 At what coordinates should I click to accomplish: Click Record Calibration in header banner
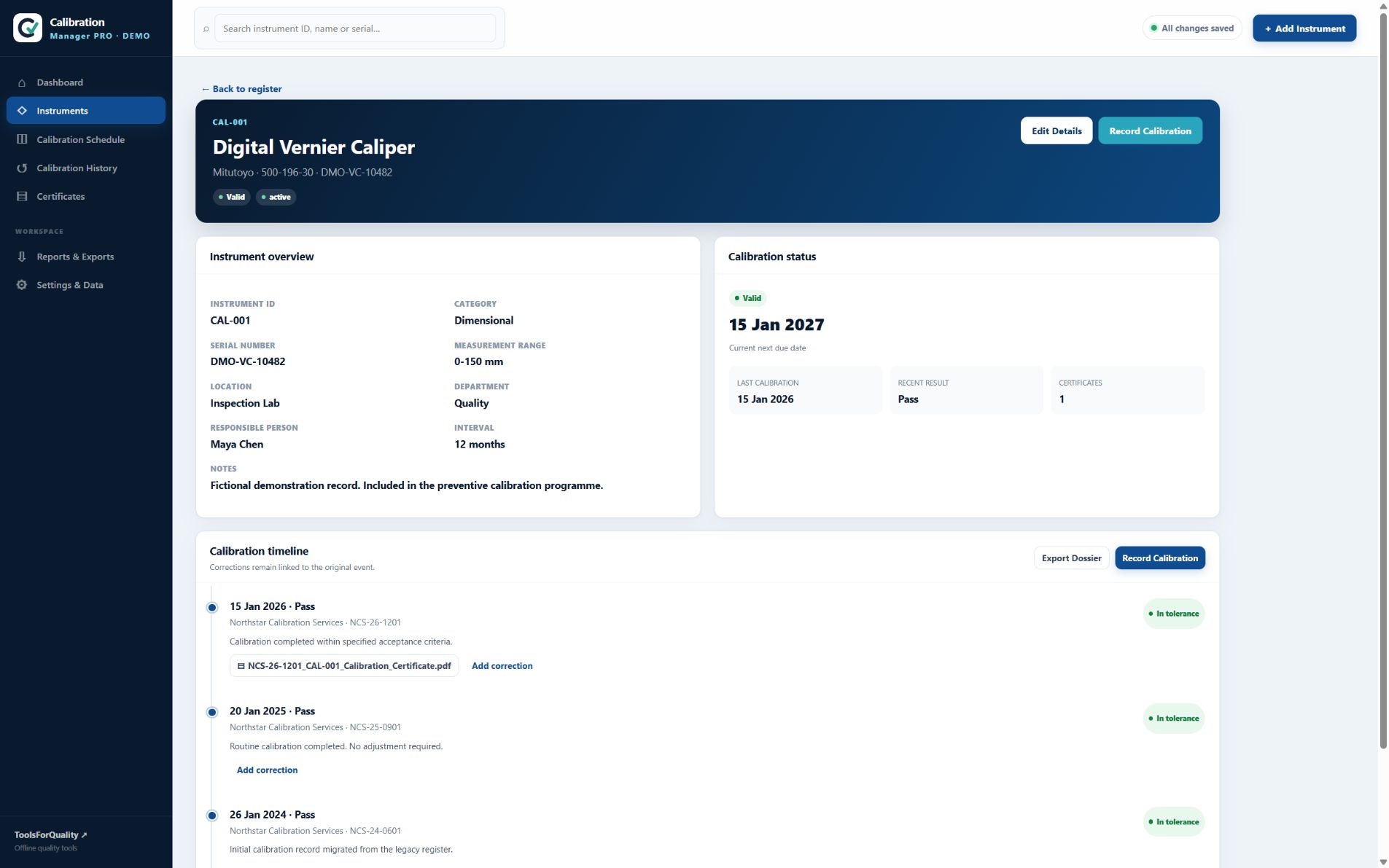pos(1150,130)
